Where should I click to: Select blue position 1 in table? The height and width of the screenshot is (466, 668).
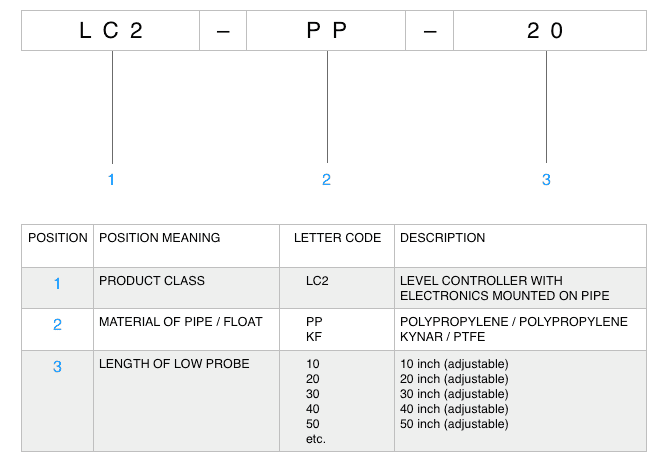(x=57, y=284)
